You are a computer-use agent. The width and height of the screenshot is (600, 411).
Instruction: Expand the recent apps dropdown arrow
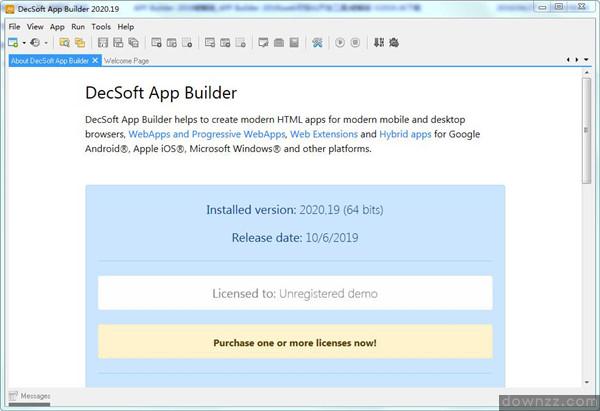46,43
